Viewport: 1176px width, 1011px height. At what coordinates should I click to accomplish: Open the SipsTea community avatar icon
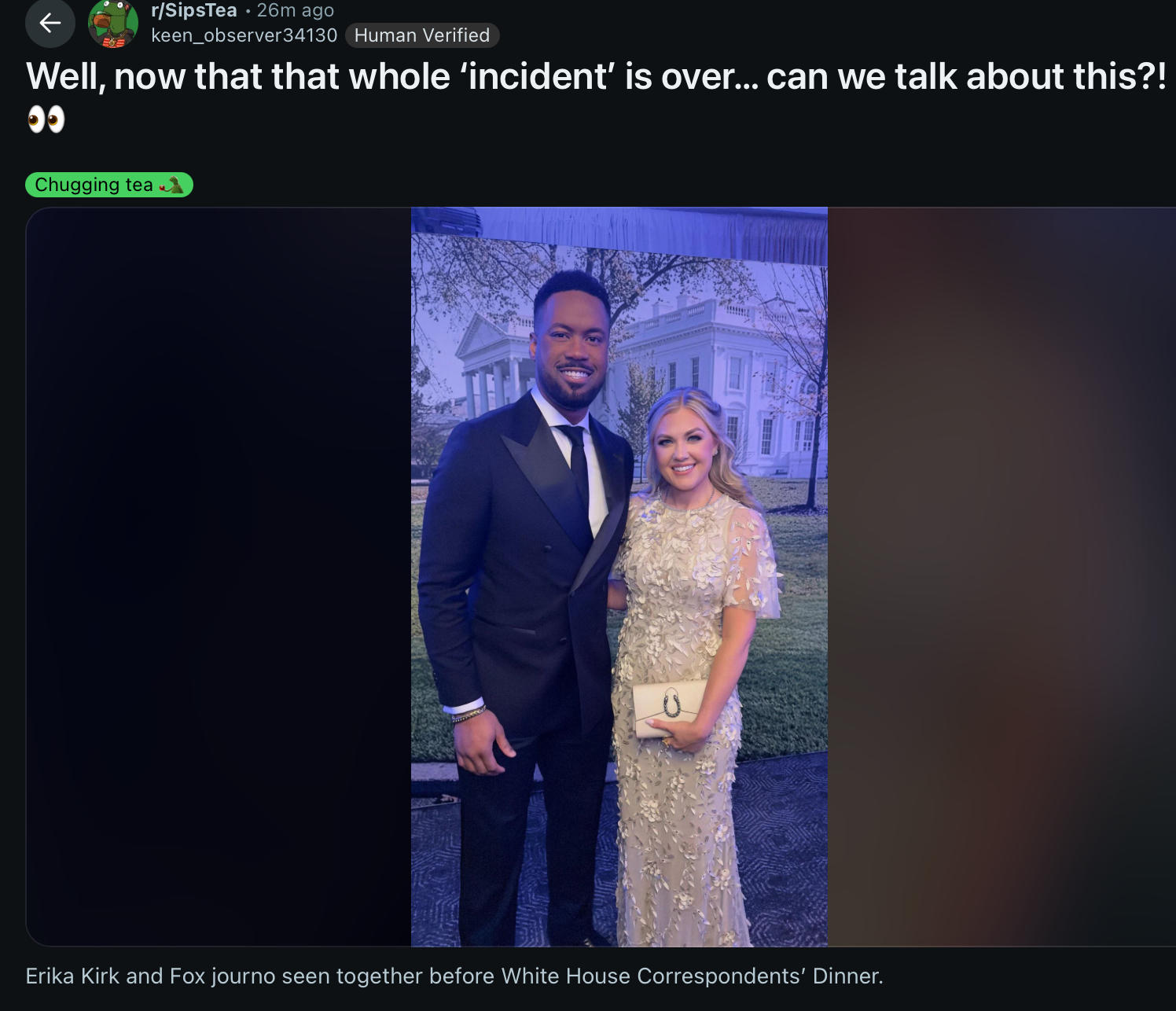[113, 24]
